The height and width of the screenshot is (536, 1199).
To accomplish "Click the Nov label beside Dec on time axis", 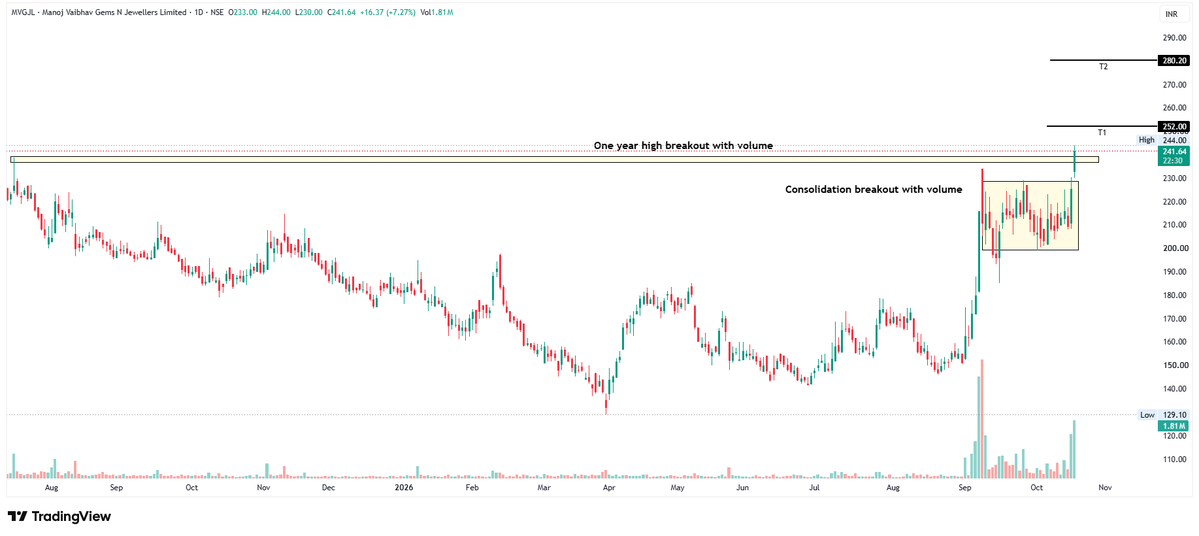I will pyautogui.click(x=262, y=486).
